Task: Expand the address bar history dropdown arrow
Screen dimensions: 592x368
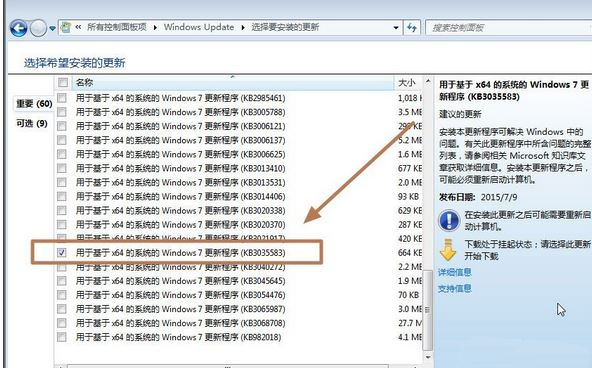Action: (395, 28)
